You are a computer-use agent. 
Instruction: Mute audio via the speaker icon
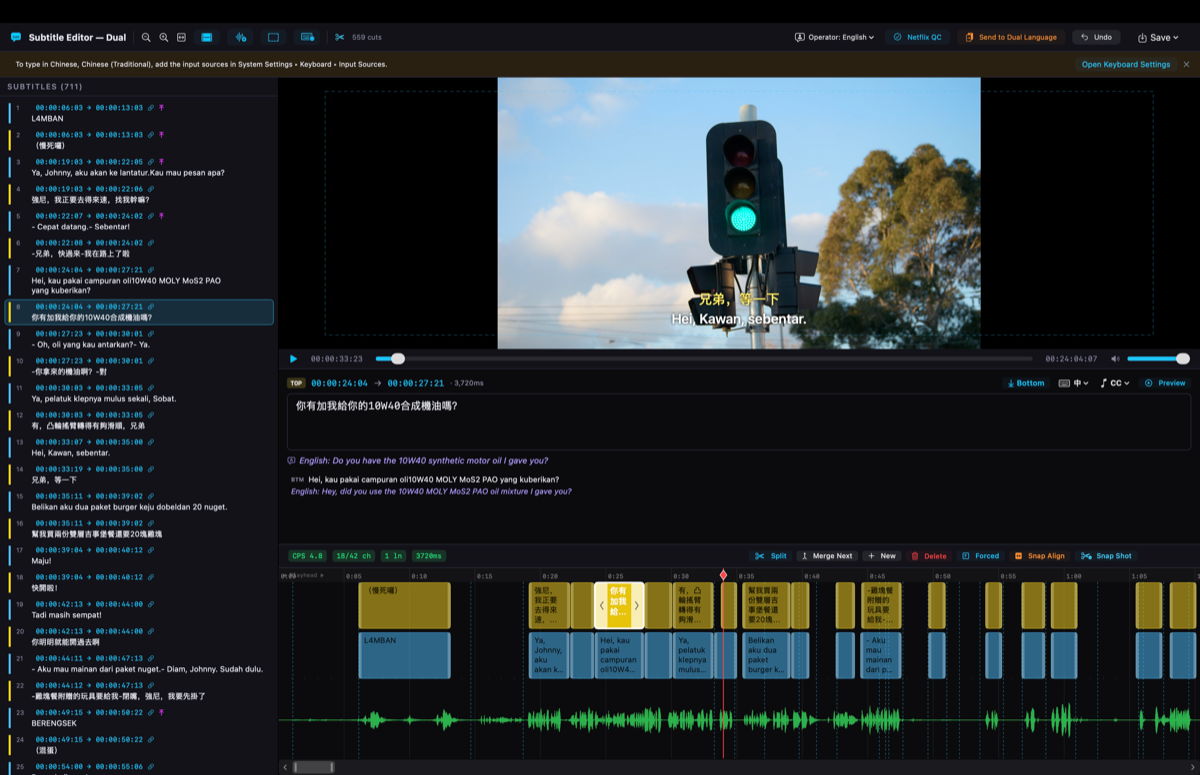(1115, 358)
